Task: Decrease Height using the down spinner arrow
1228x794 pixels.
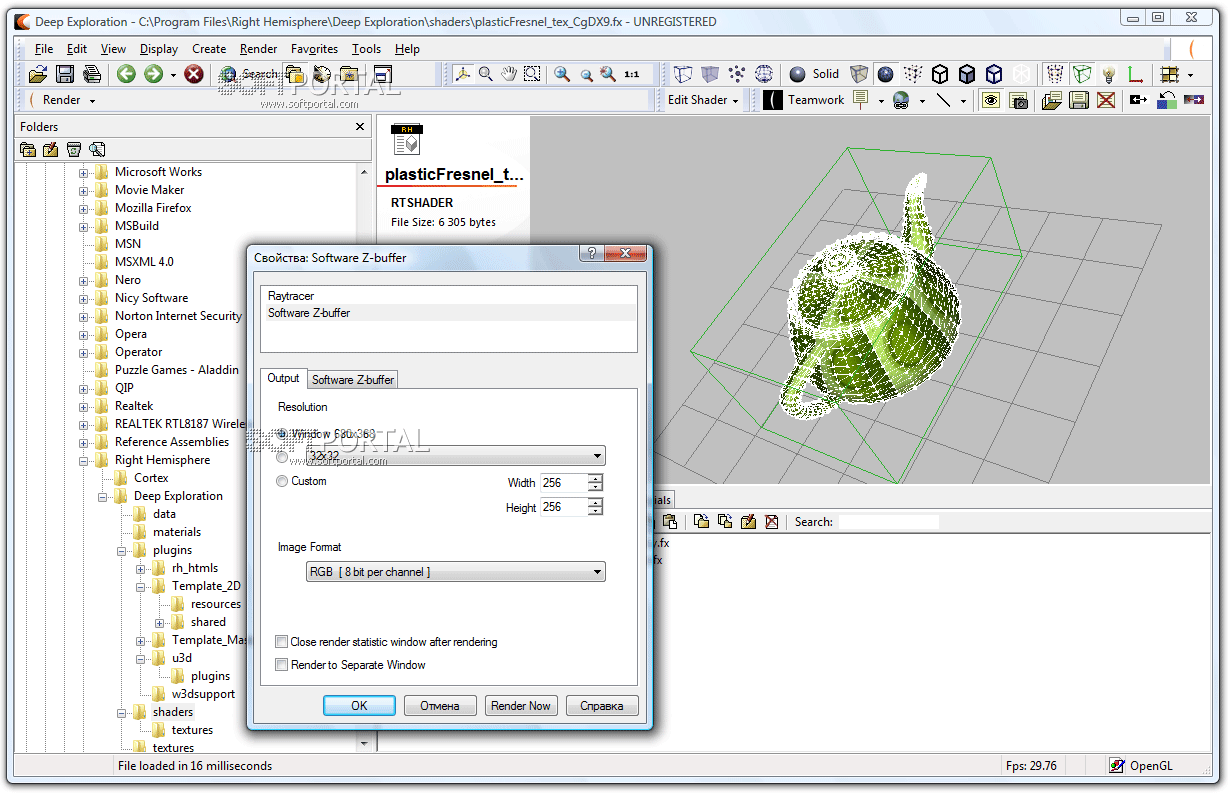Action: (x=596, y=513)
